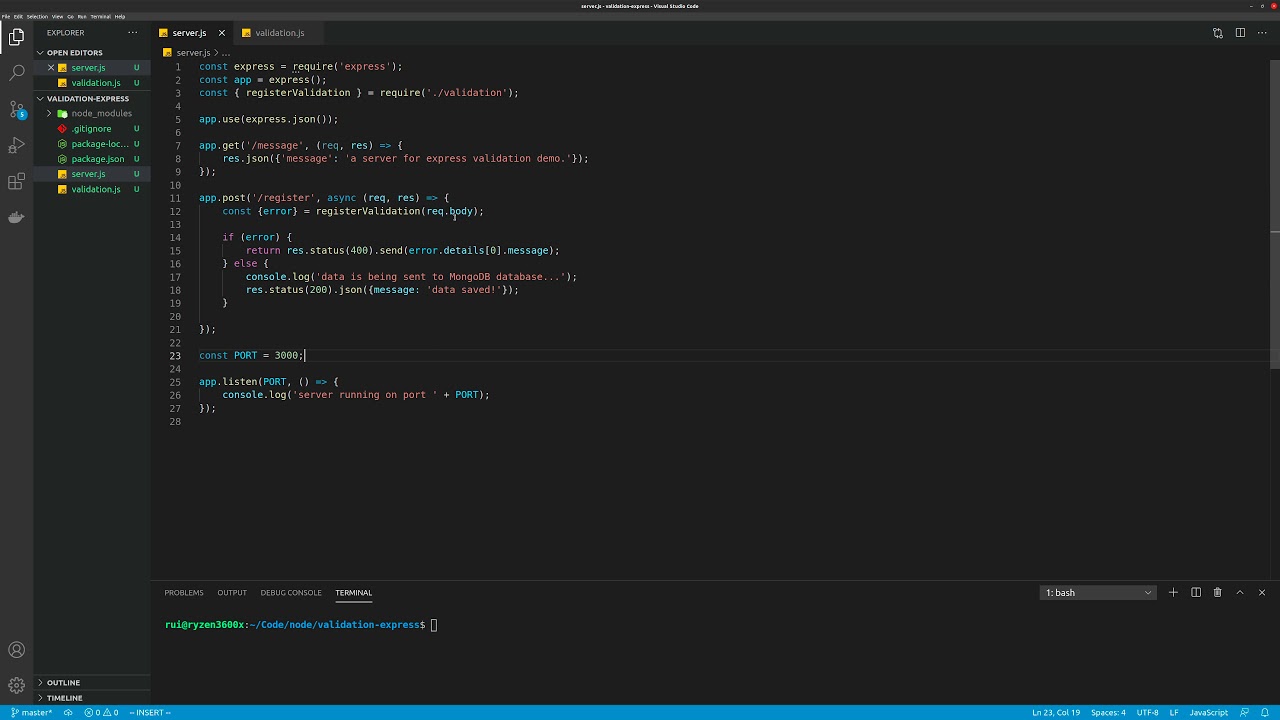The image size is (1280, 720).
Task: Maximize the terminal panel size
Action: [x=1240, y=592]
